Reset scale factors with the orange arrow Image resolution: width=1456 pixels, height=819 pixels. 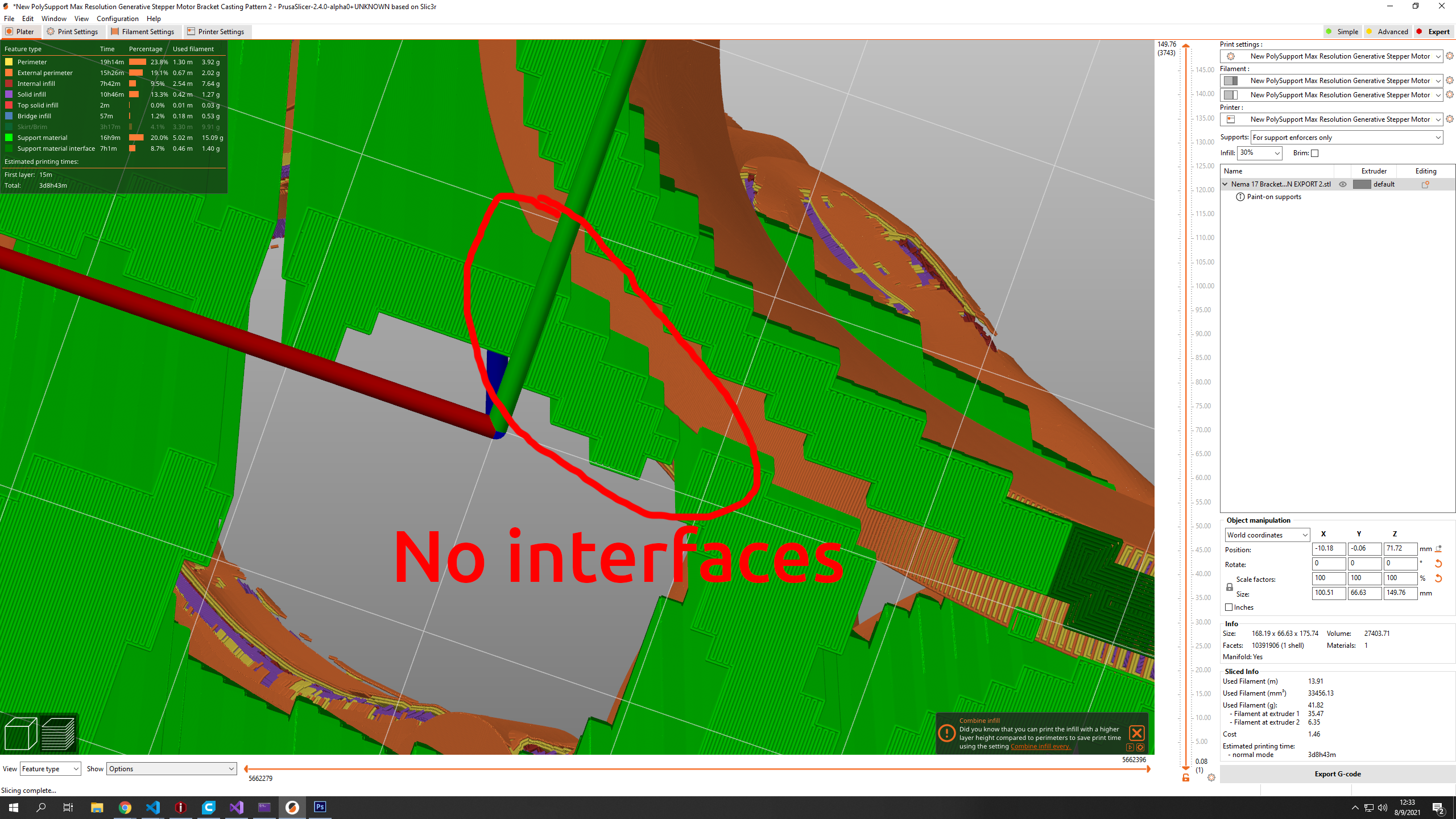point(1438,578)
